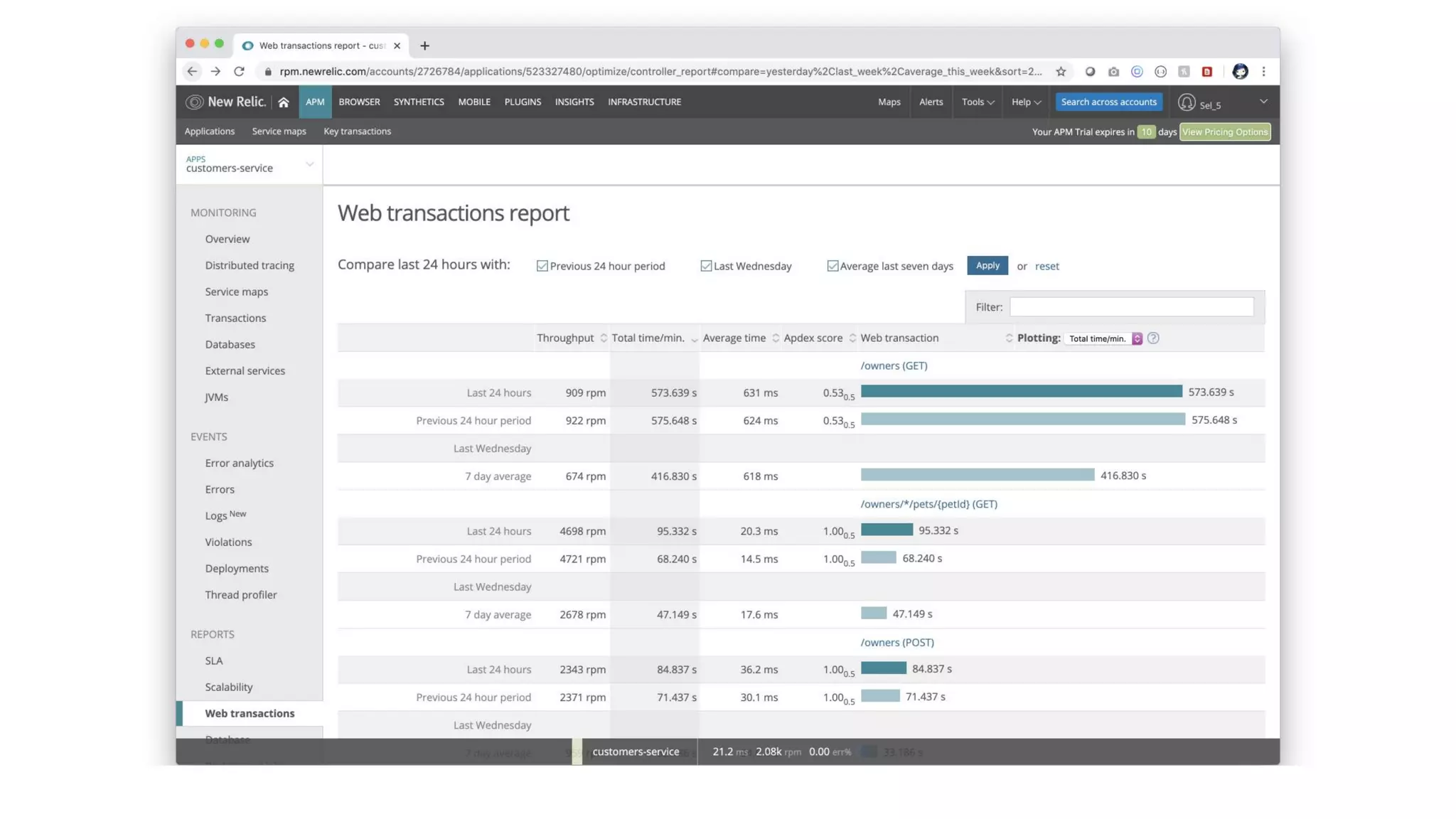Open a new browser tab
This screenshot has width=1456, height=819.
point(424,45)
